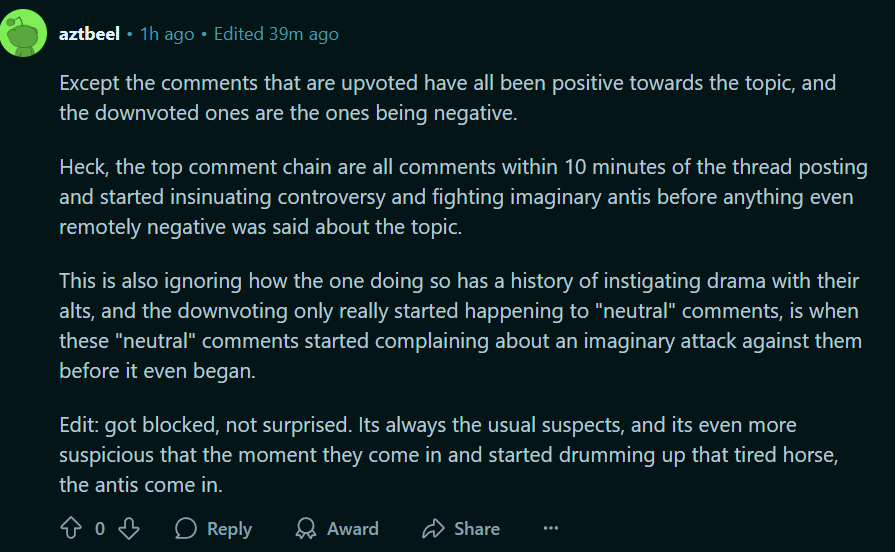The image size is (895, 552).
Task: Downvote the aztbeel comment
Action: coord(129,528)
